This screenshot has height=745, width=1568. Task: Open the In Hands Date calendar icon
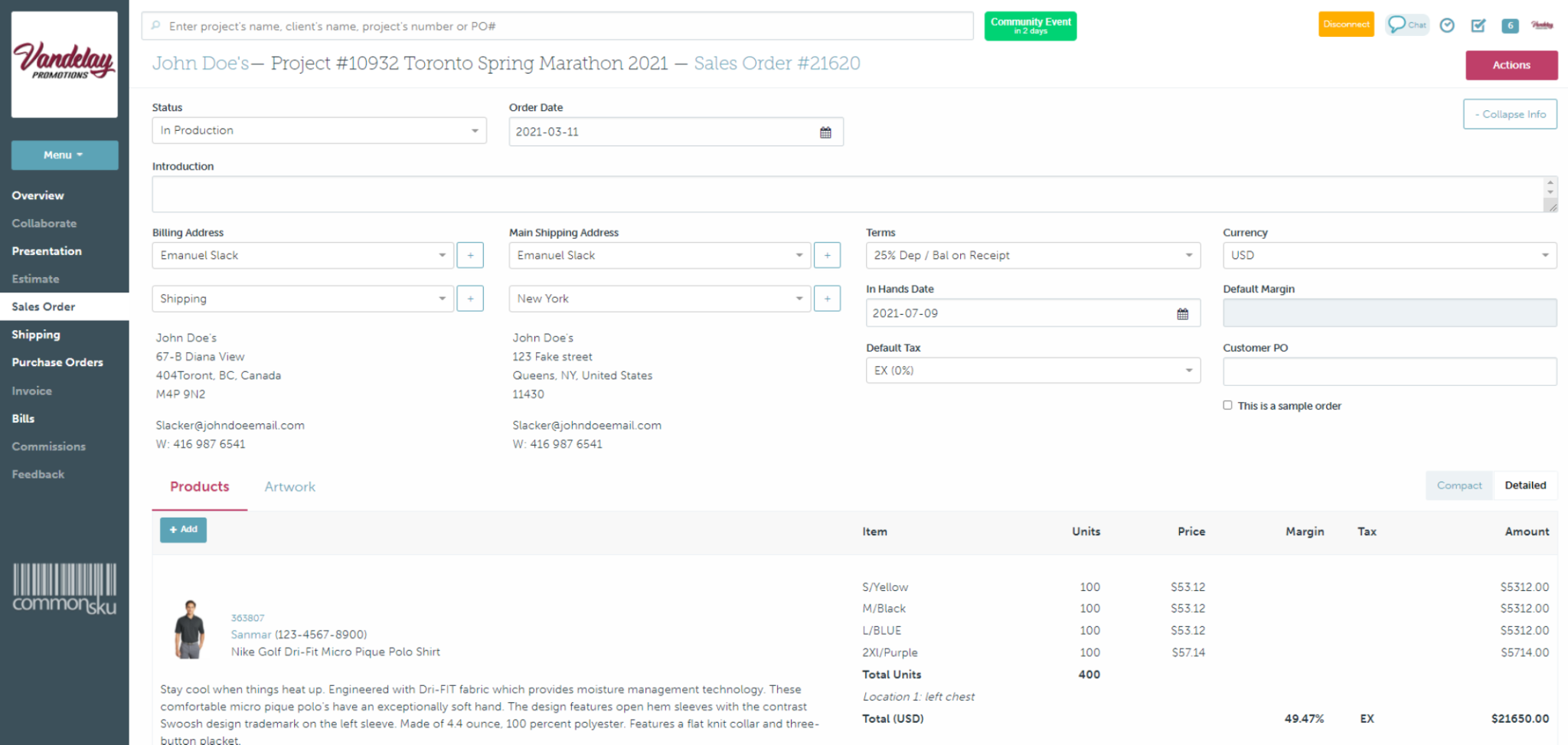[1182, 313]
